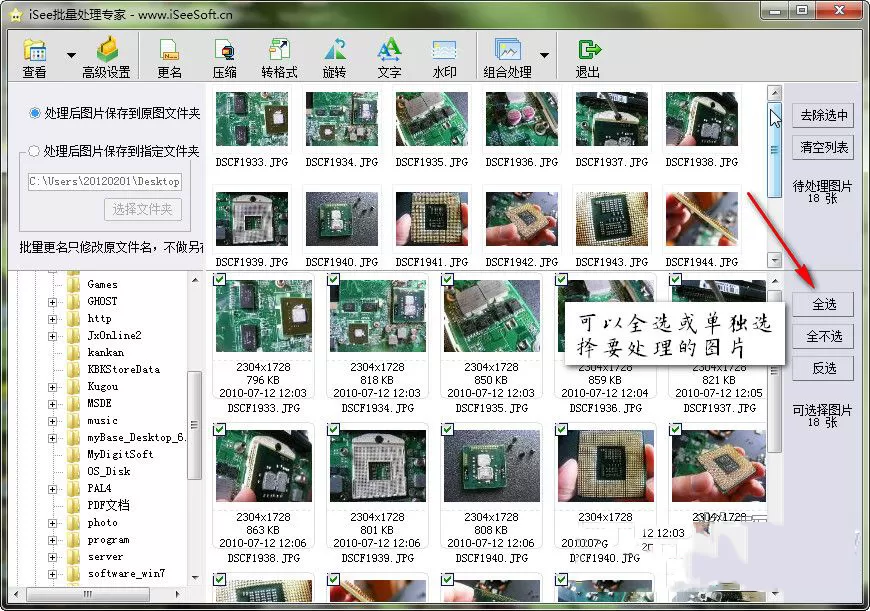Click the image browser scroll-up arrow

[775, 281]
